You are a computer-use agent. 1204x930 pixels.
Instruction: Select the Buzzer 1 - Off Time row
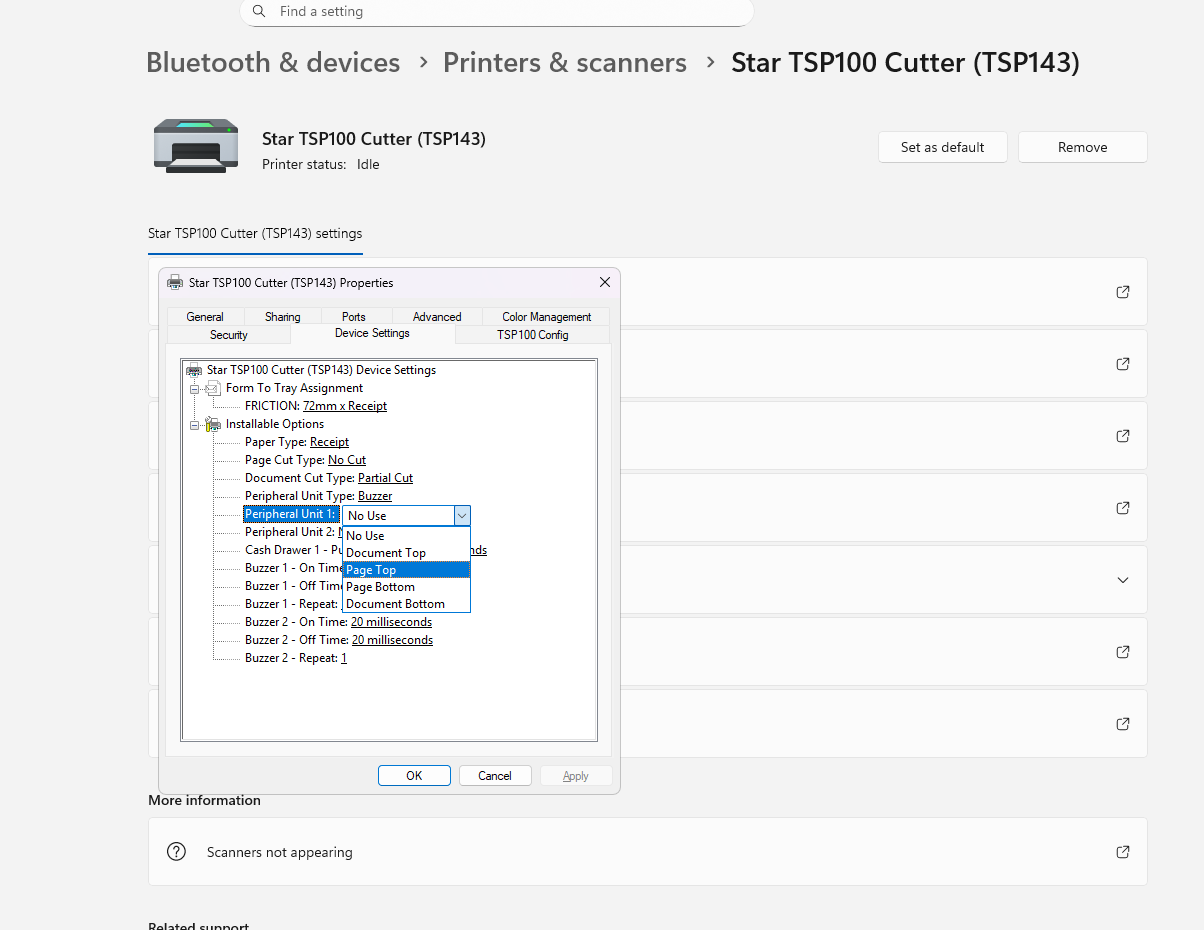[293, 586]
